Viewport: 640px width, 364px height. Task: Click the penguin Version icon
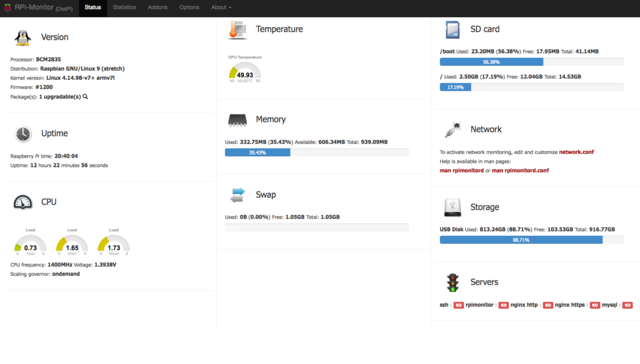23,38
